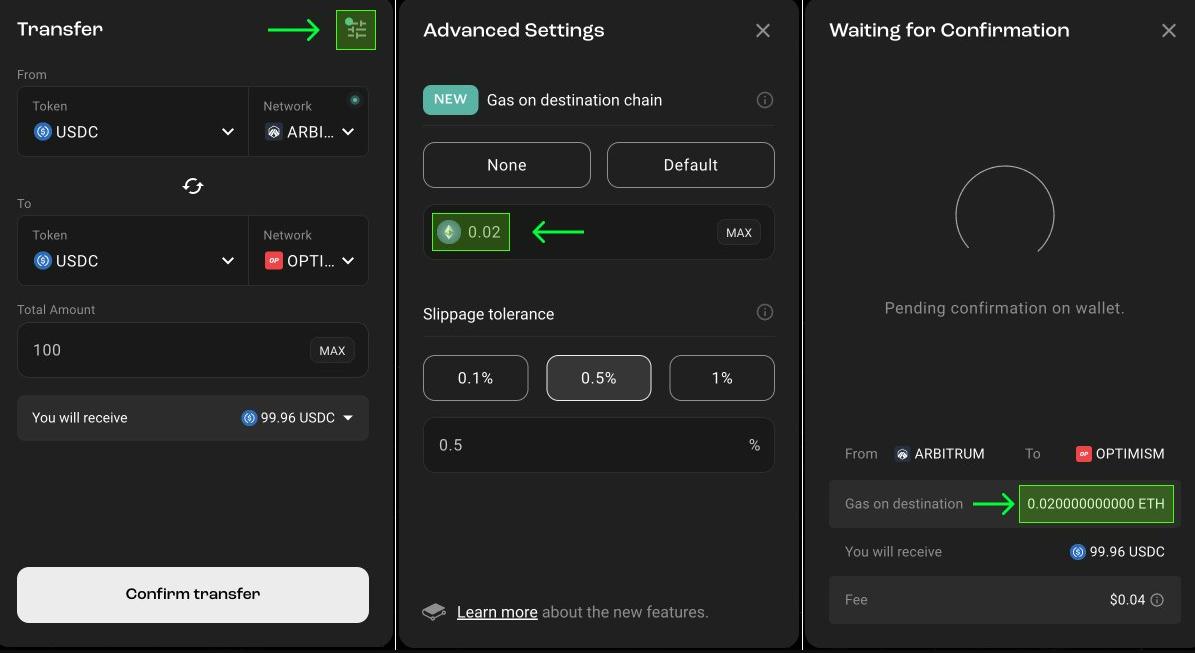Open the From token USDC dropdown

click(133, 132)
